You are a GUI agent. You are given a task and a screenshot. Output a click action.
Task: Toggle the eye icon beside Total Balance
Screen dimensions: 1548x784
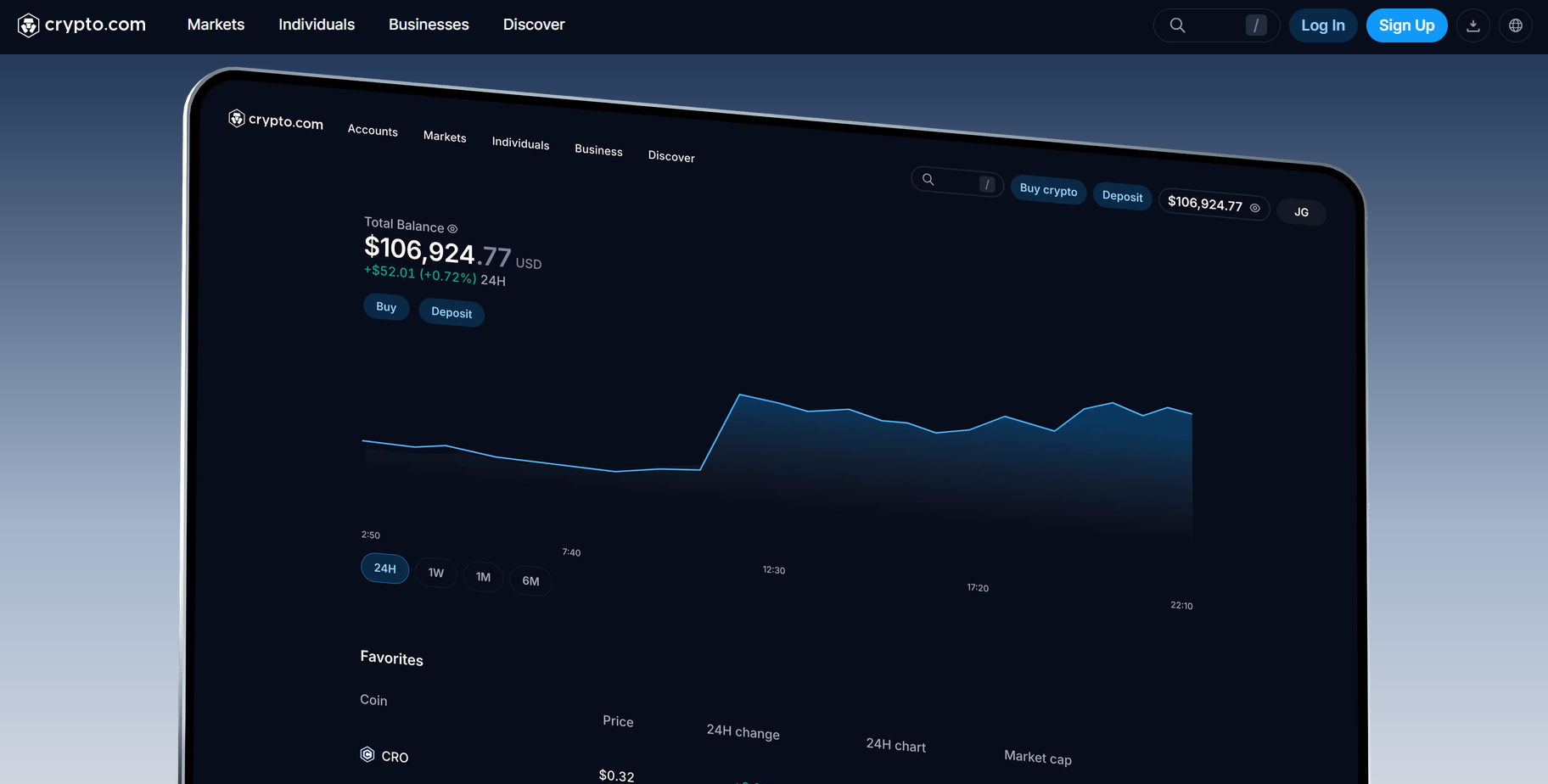click(x=452, y=228)
